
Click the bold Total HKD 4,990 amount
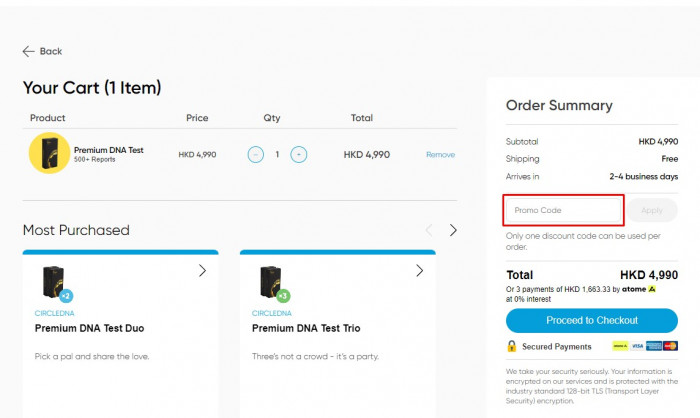(x=649, y=275)
